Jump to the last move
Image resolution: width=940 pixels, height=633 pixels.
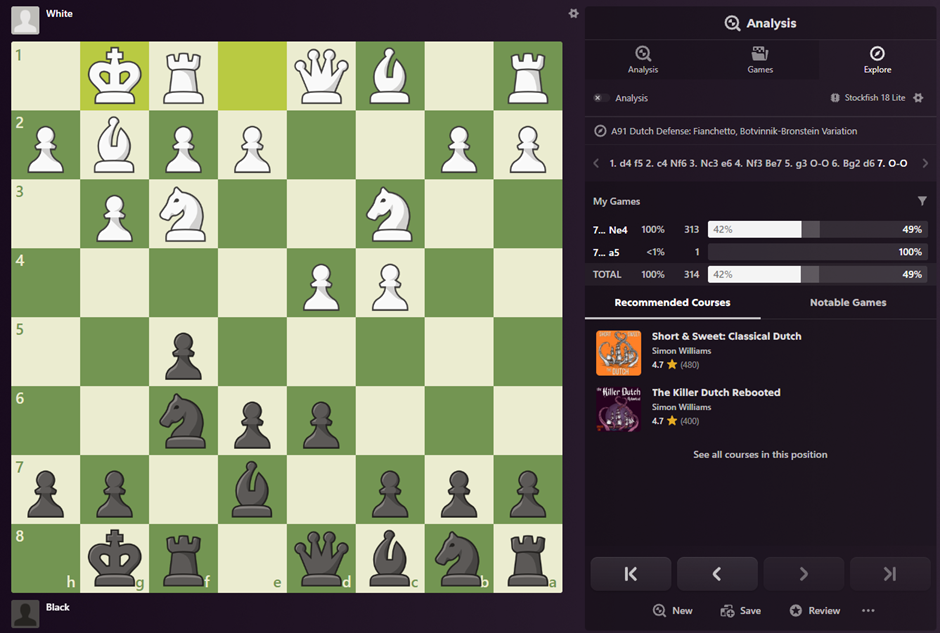point(890,574)
